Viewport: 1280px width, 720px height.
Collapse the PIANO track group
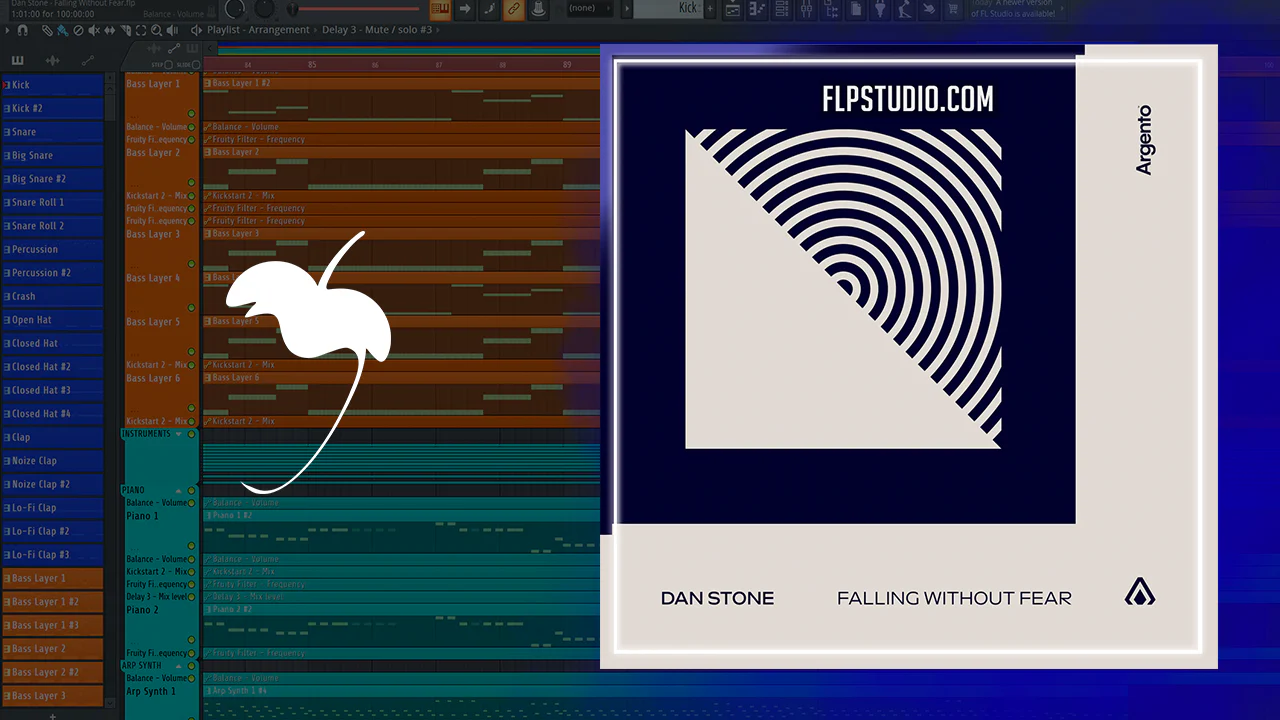180,490
